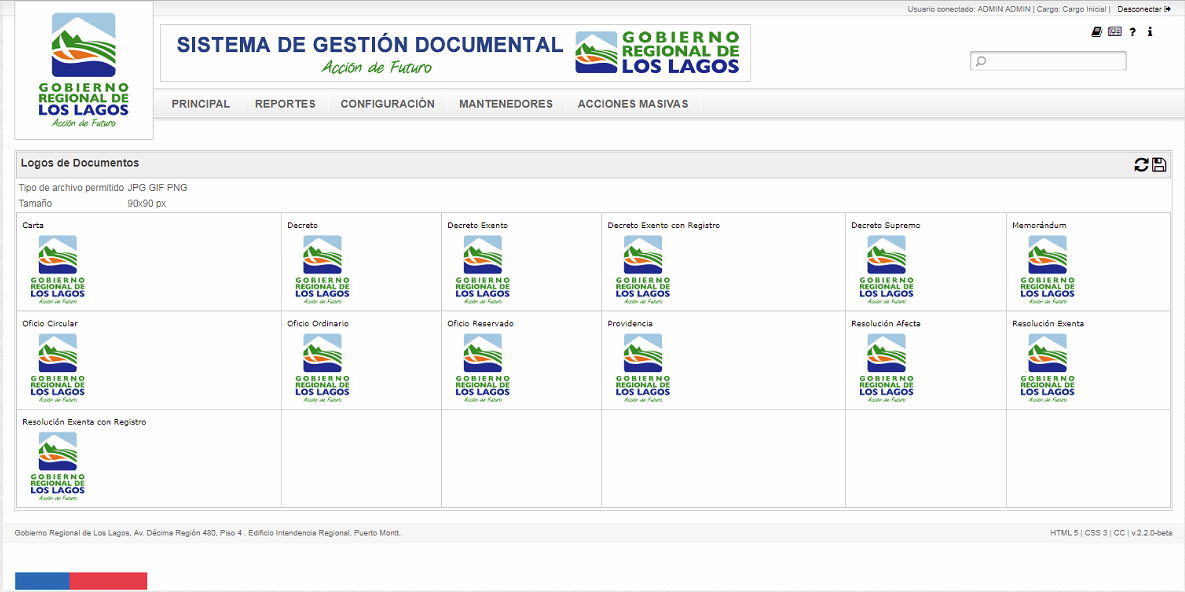Select the Providencia logo image
The height and width of the screenshot is (592, 1185).
coord(642,367)
